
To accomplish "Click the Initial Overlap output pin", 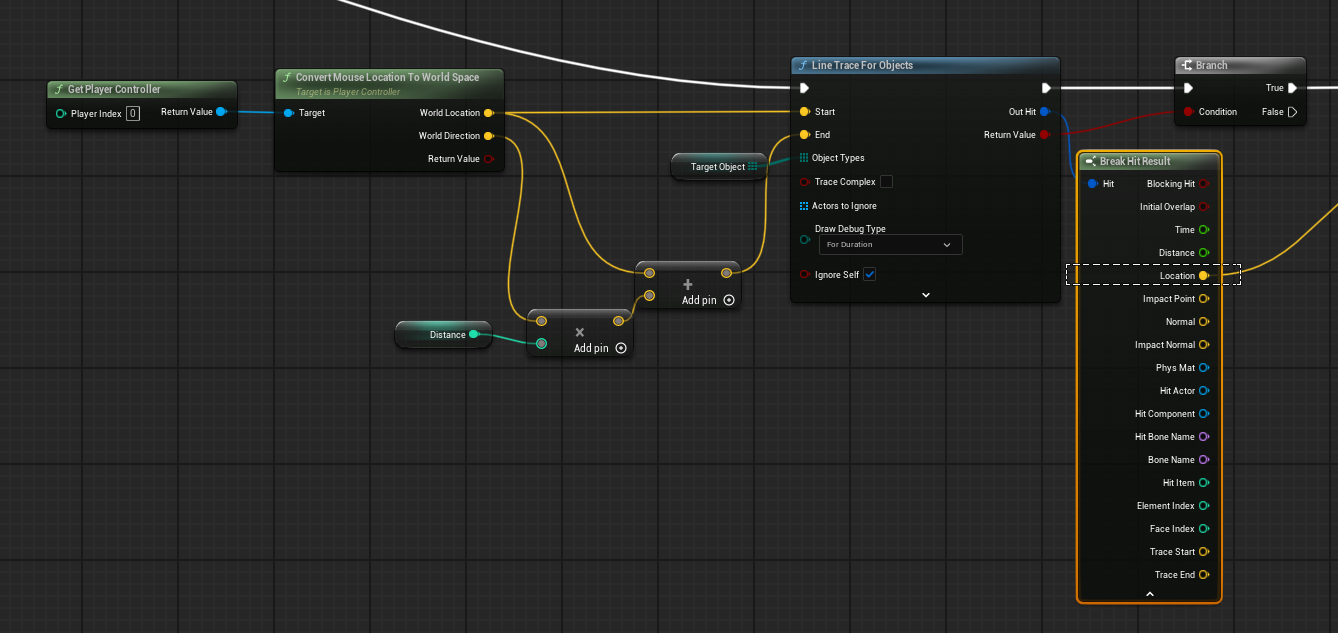I will click(1204, 207).
